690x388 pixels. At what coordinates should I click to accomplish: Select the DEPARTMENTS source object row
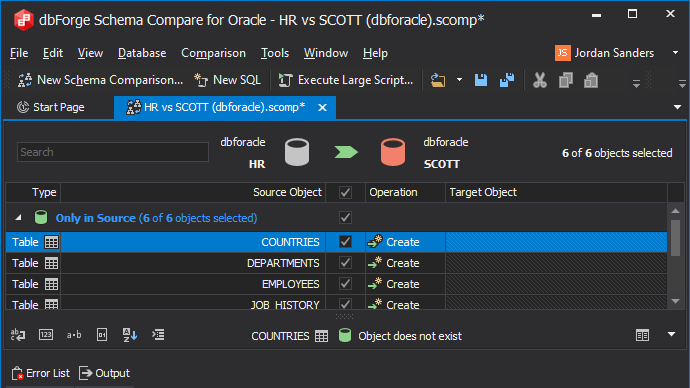tap(193, 263)
